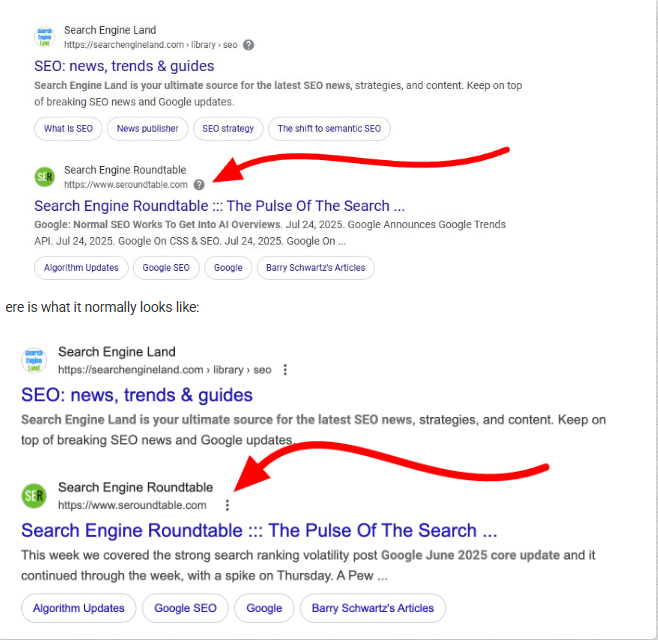
Task: Click question mark icon beside seroundtable.com URL
Action: [x=199, y=185]
